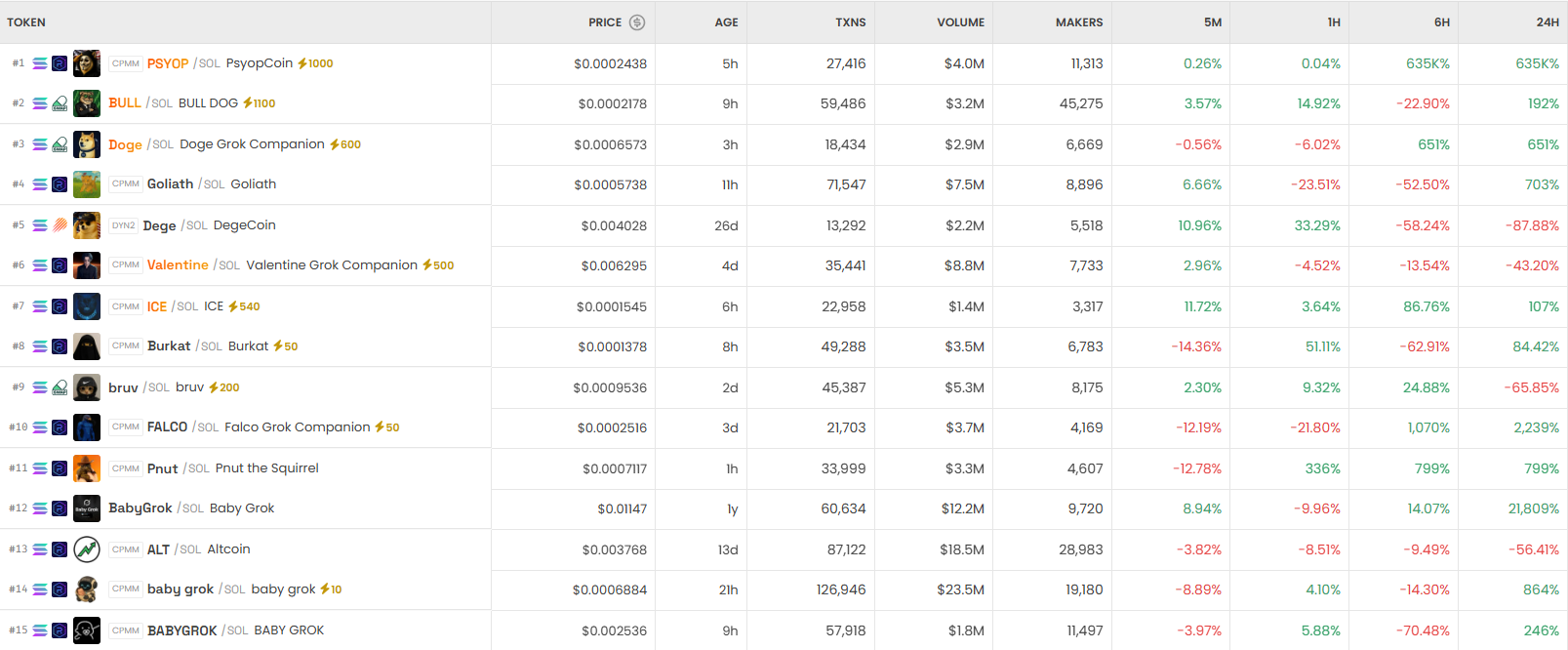Viewport: 1568px width, 650px height.
Task: Click the Meteora DEX icon in Dege row
Action: click(x=60, y=225)
